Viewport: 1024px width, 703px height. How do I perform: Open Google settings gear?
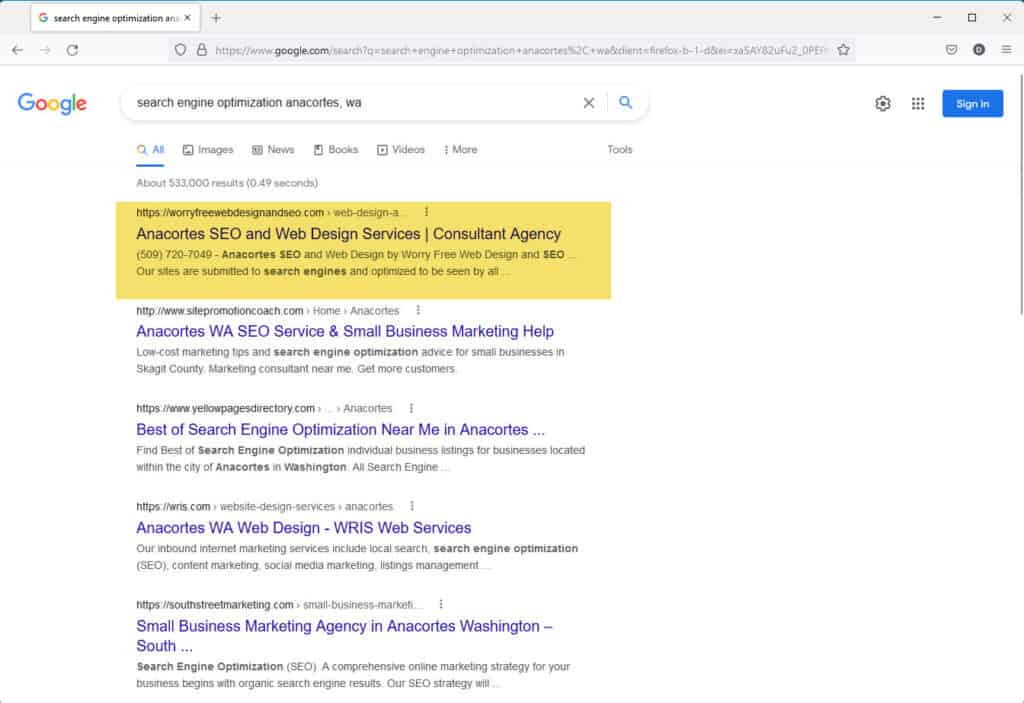pyautogui.click(x=882, y=103)
